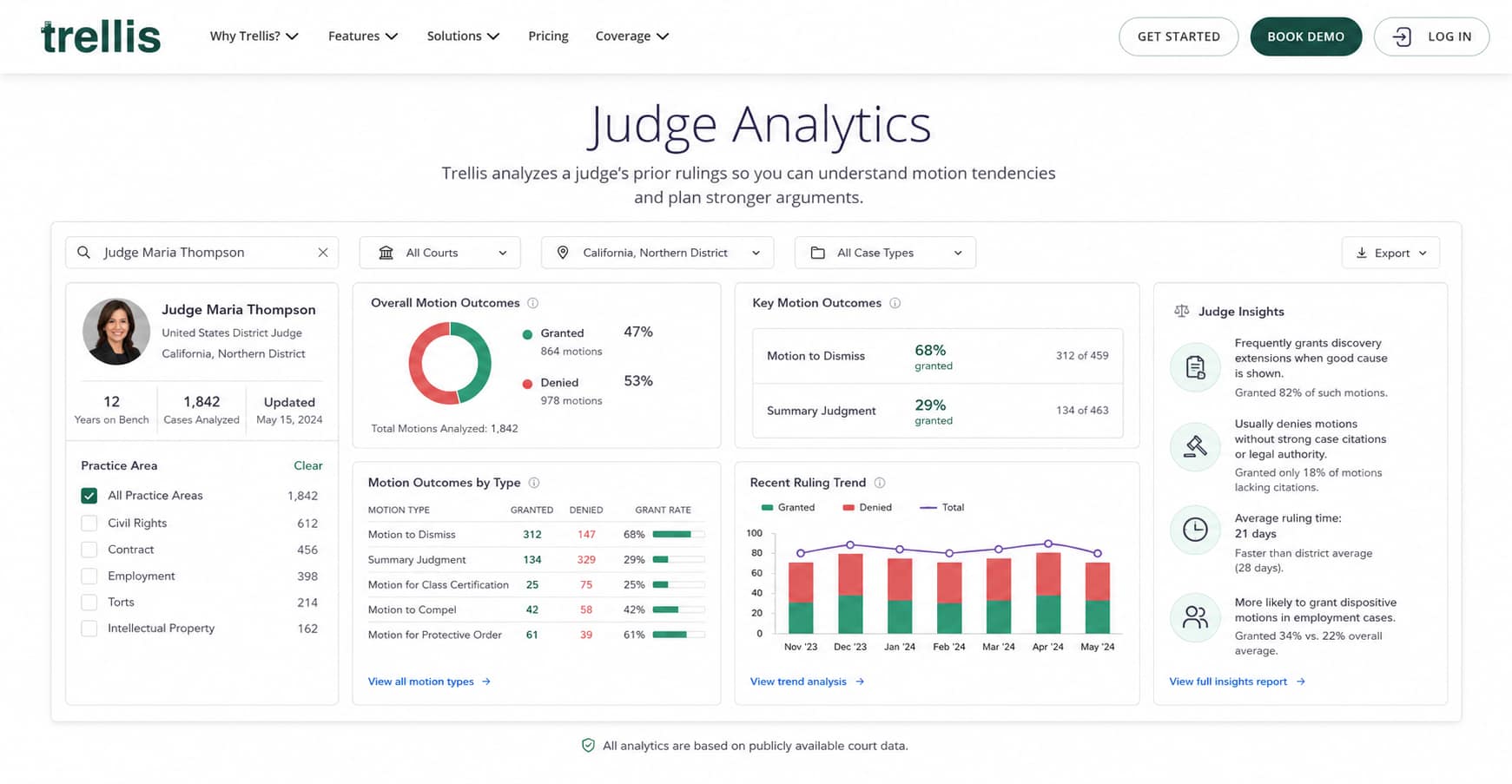
Task: Click the clock icon for average ruling time
Action: [x=1195, y=529]
